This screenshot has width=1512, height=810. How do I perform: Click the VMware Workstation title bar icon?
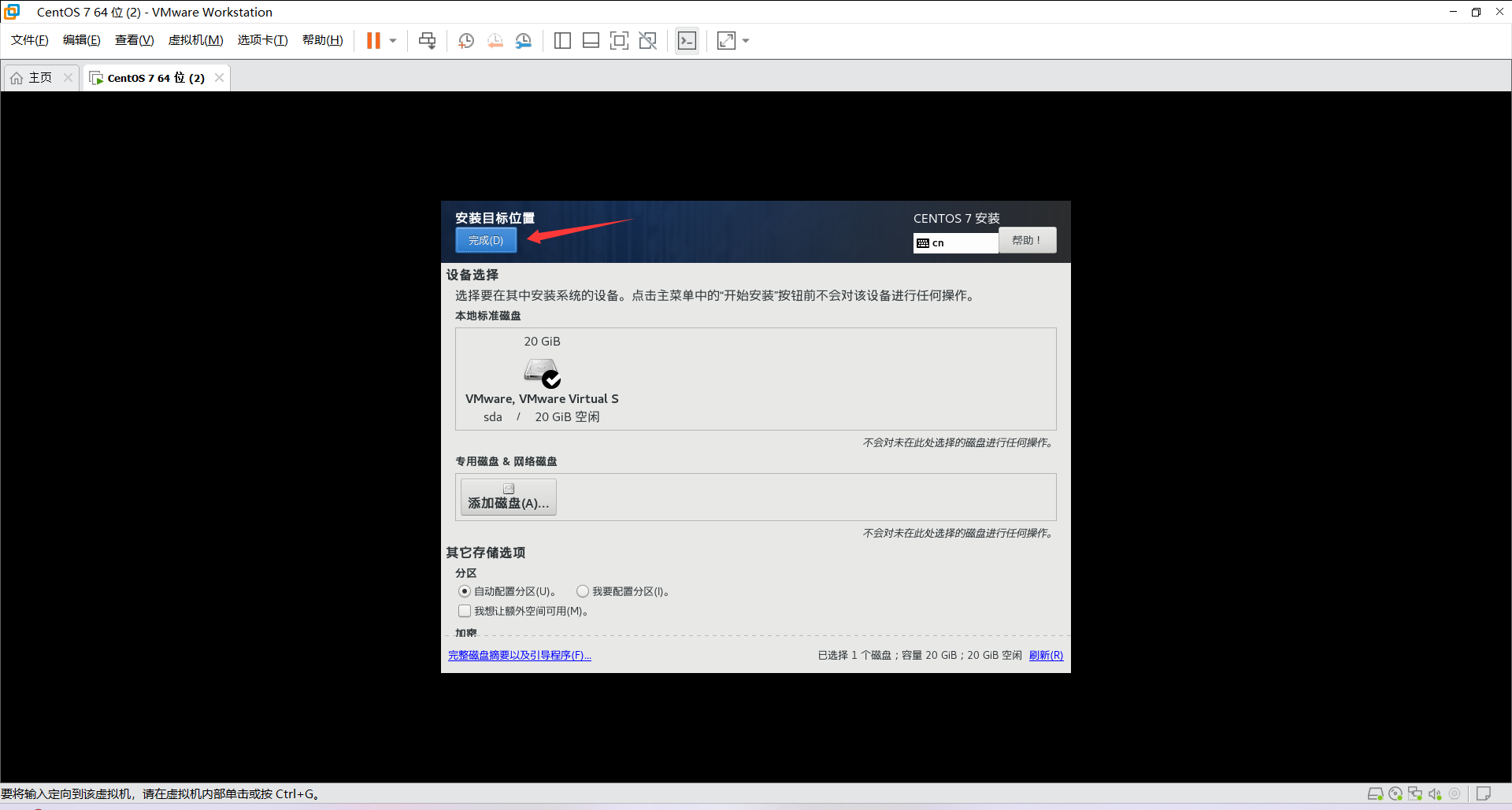(12, 12)
